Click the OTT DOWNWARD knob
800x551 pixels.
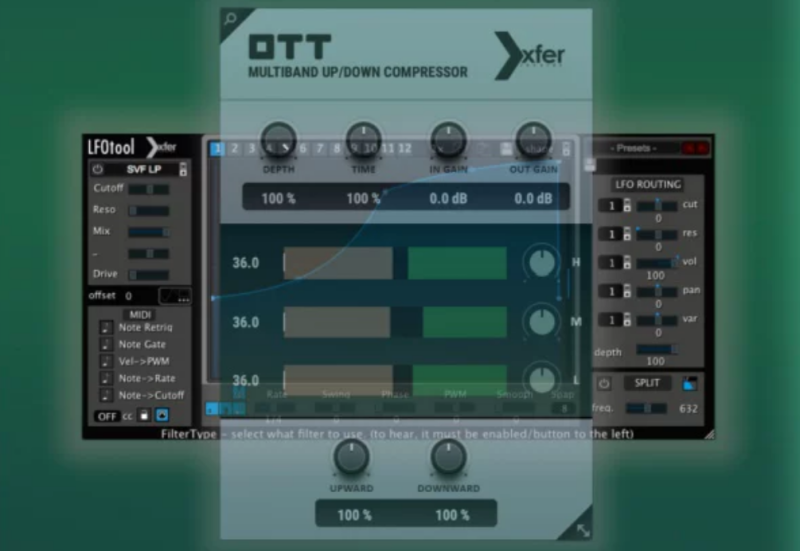point(448,458)
